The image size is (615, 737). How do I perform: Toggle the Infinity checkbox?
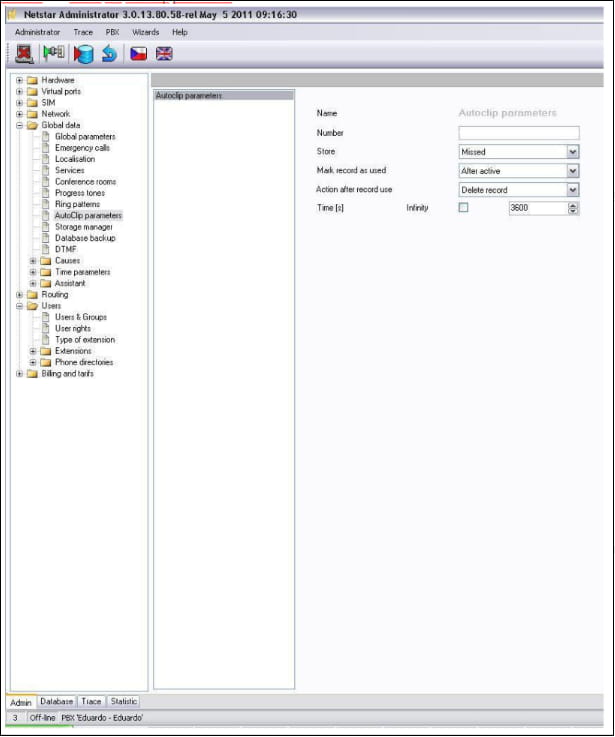pyautogui.click(x=463, y=207)
